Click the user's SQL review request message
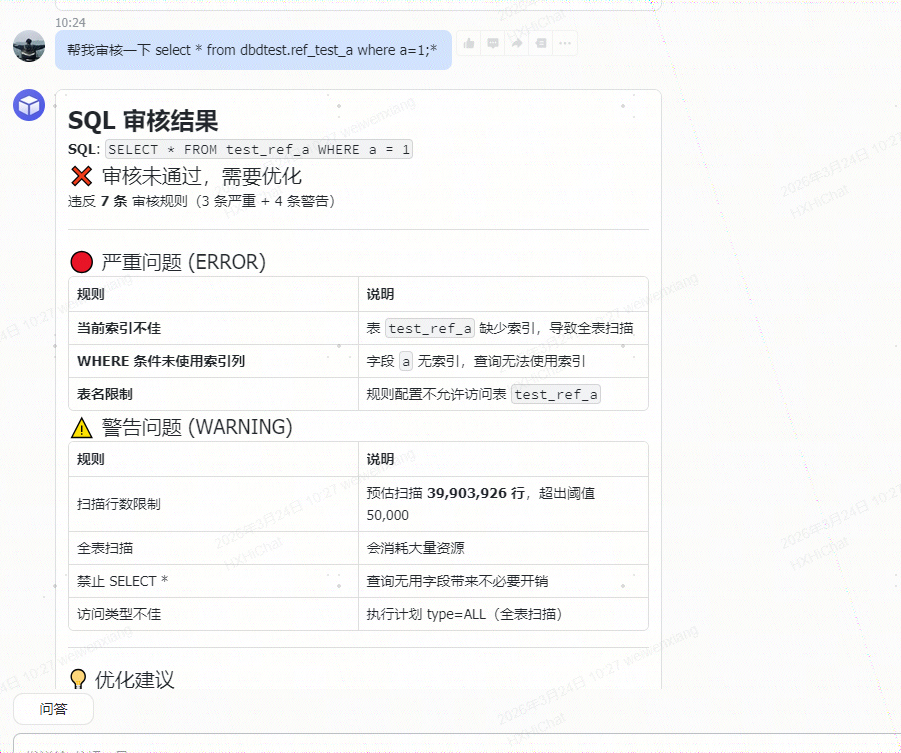901x753 pixels. coord(253,50)
